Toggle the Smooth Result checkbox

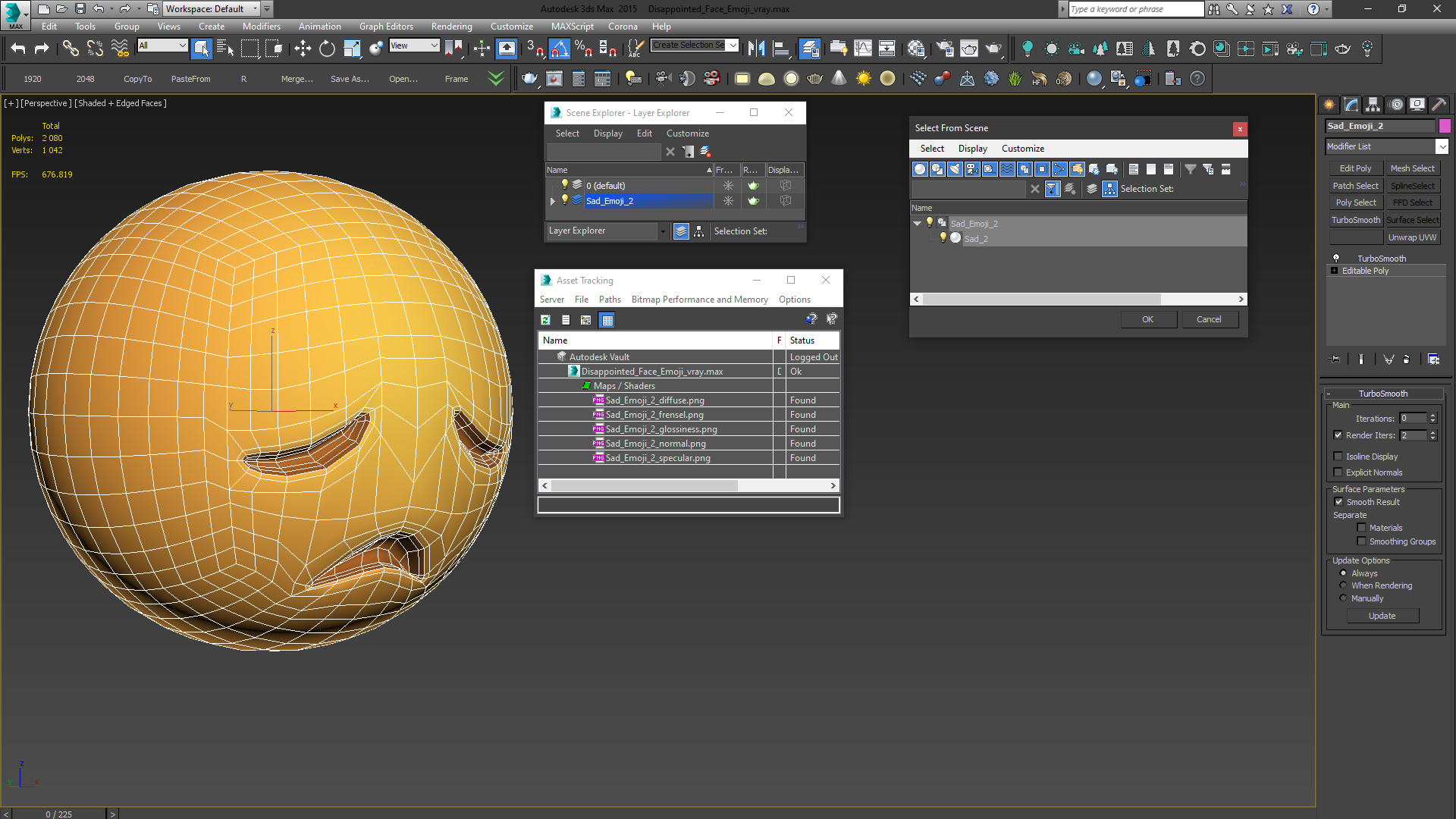pyautogui.click(x=1338, y=501)
